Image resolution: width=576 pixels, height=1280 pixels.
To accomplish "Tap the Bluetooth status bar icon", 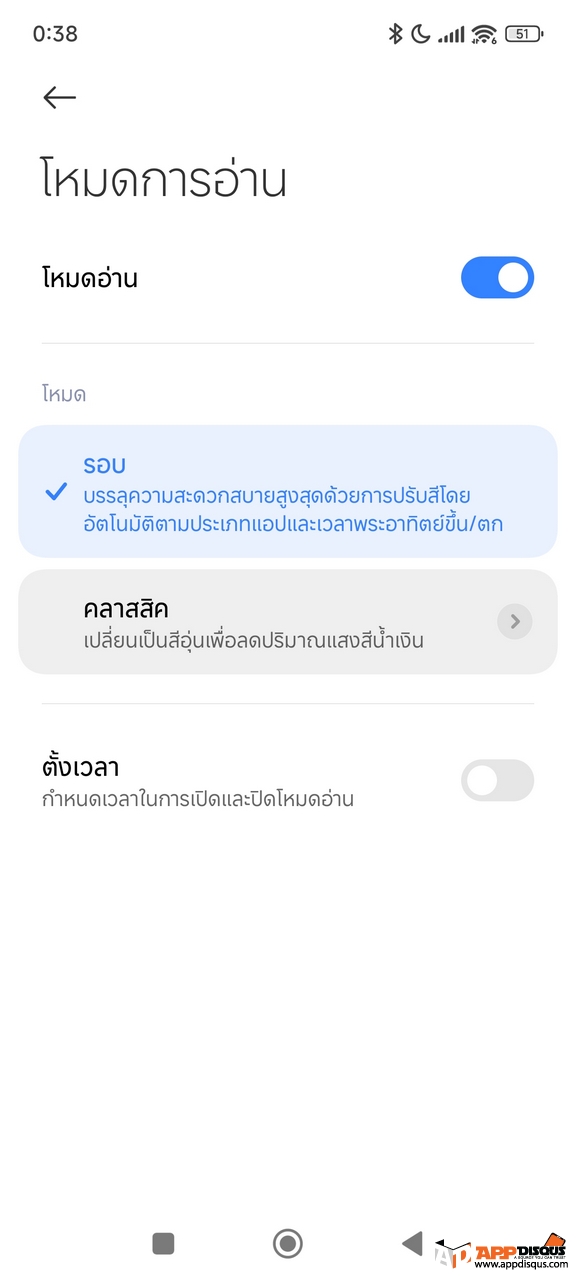I will [395, 34].
